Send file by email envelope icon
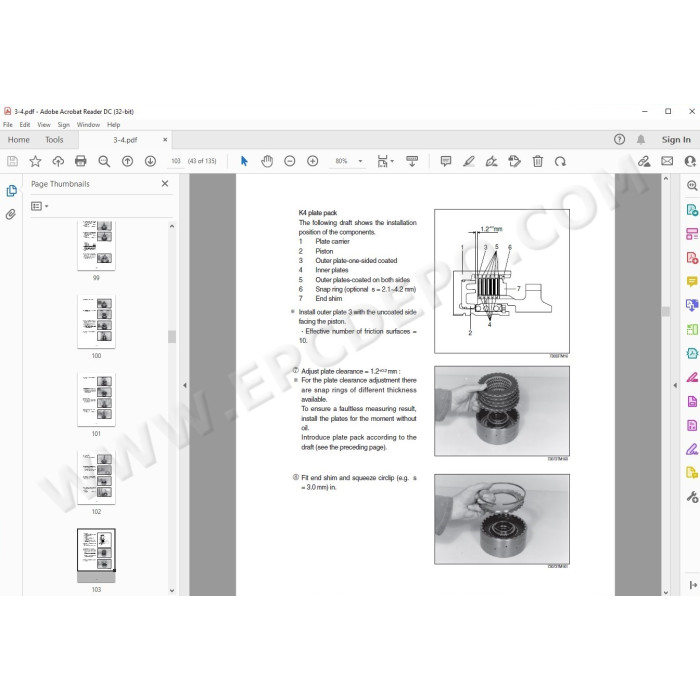The height and width of the screenshot is (700, 700). point(667,161)
